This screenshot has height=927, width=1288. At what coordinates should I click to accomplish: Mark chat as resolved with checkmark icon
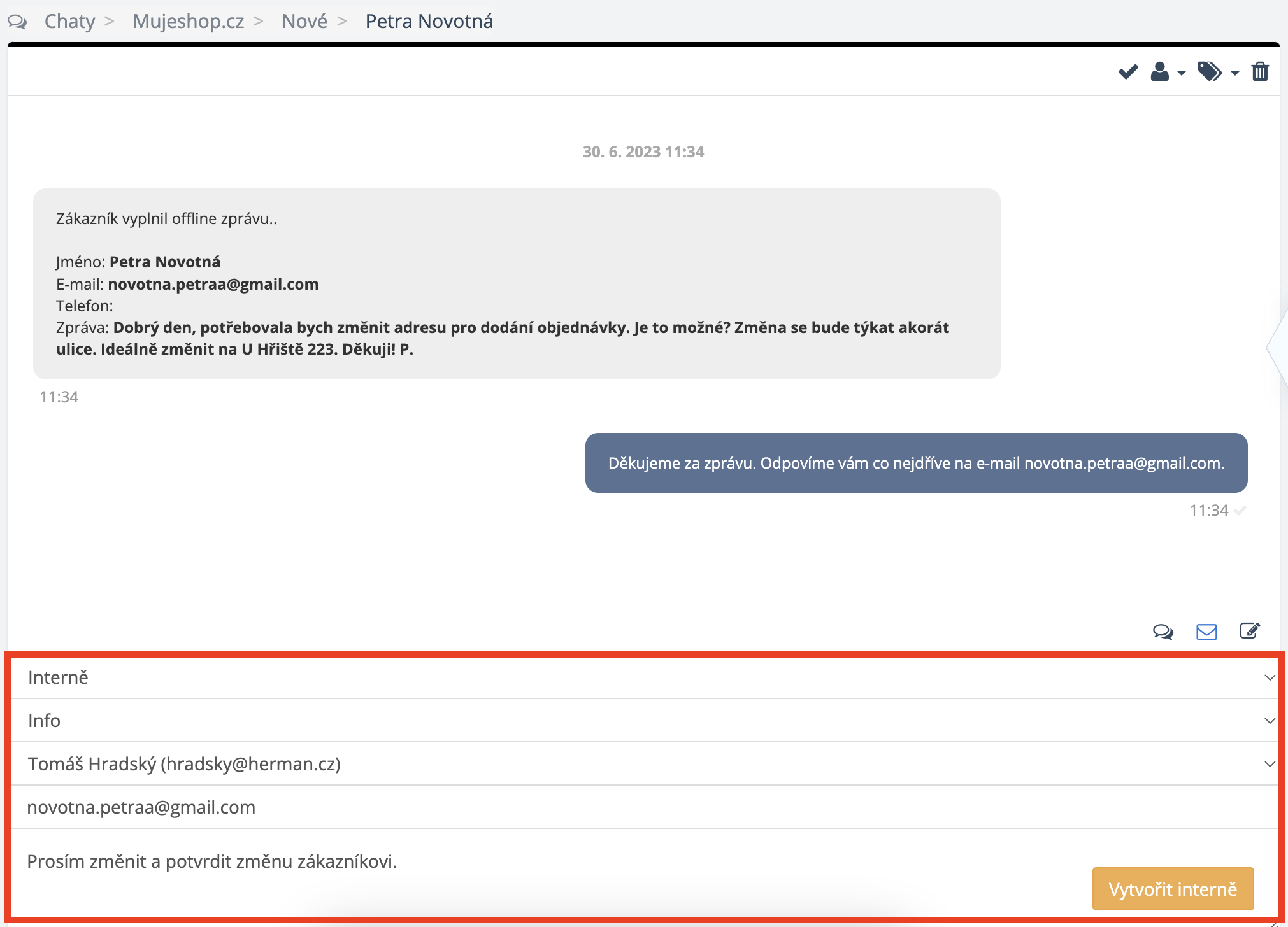tap(1128, 72)
